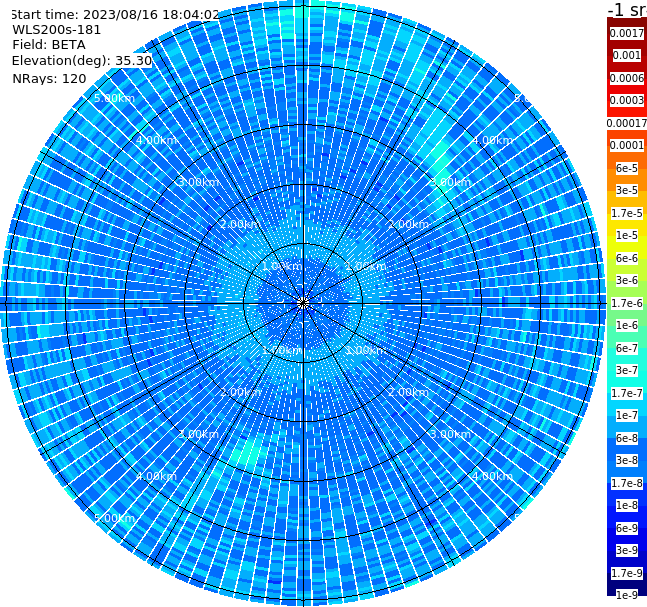
Task: Click the 1e-7 colorbar label
Action: point(627,415)
